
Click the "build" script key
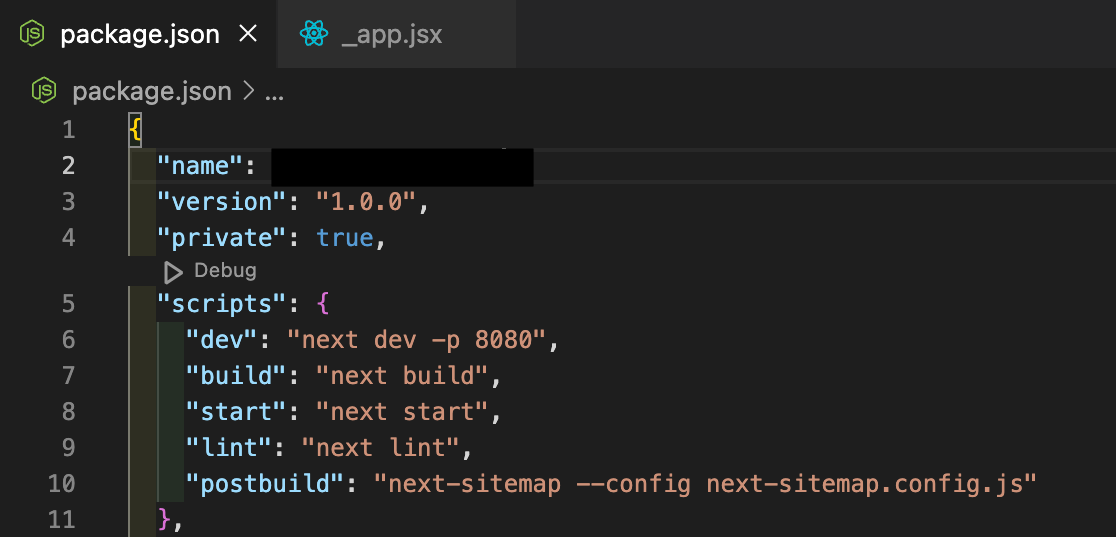tap(236, 376)
